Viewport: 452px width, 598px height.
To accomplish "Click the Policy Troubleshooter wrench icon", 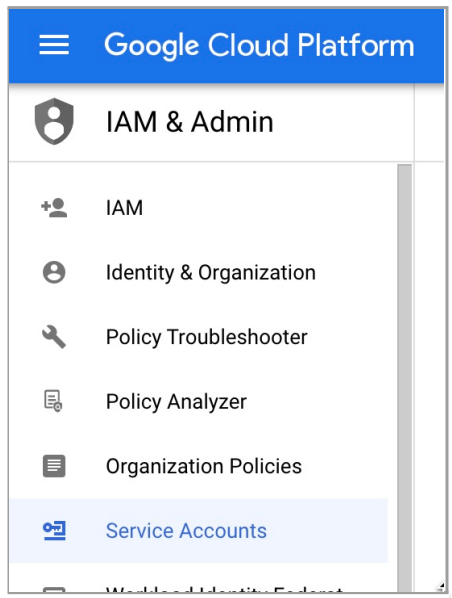I will click(x=54, y=337).
